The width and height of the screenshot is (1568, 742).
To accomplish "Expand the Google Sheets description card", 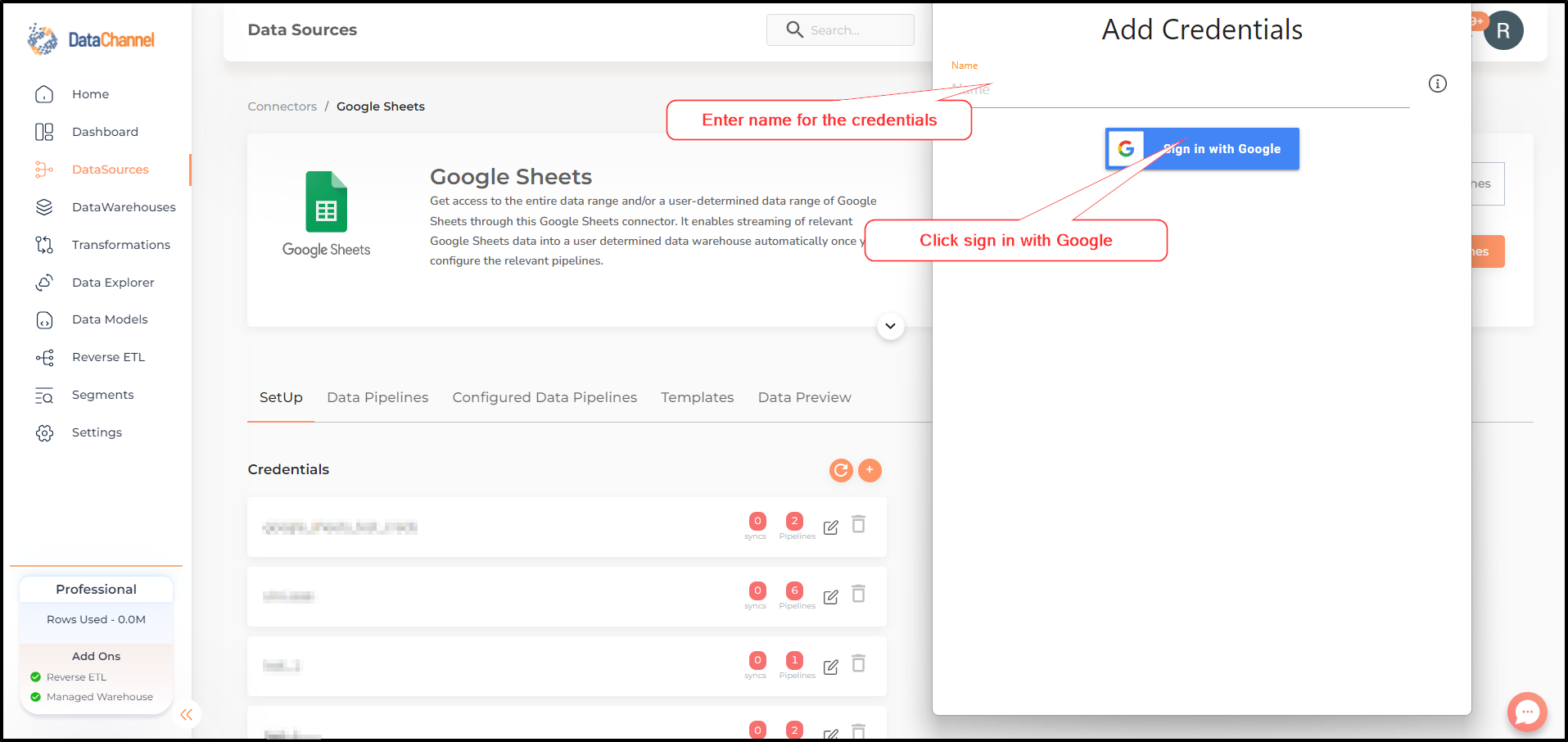I will pyautogui.click(x=890, y=326).
